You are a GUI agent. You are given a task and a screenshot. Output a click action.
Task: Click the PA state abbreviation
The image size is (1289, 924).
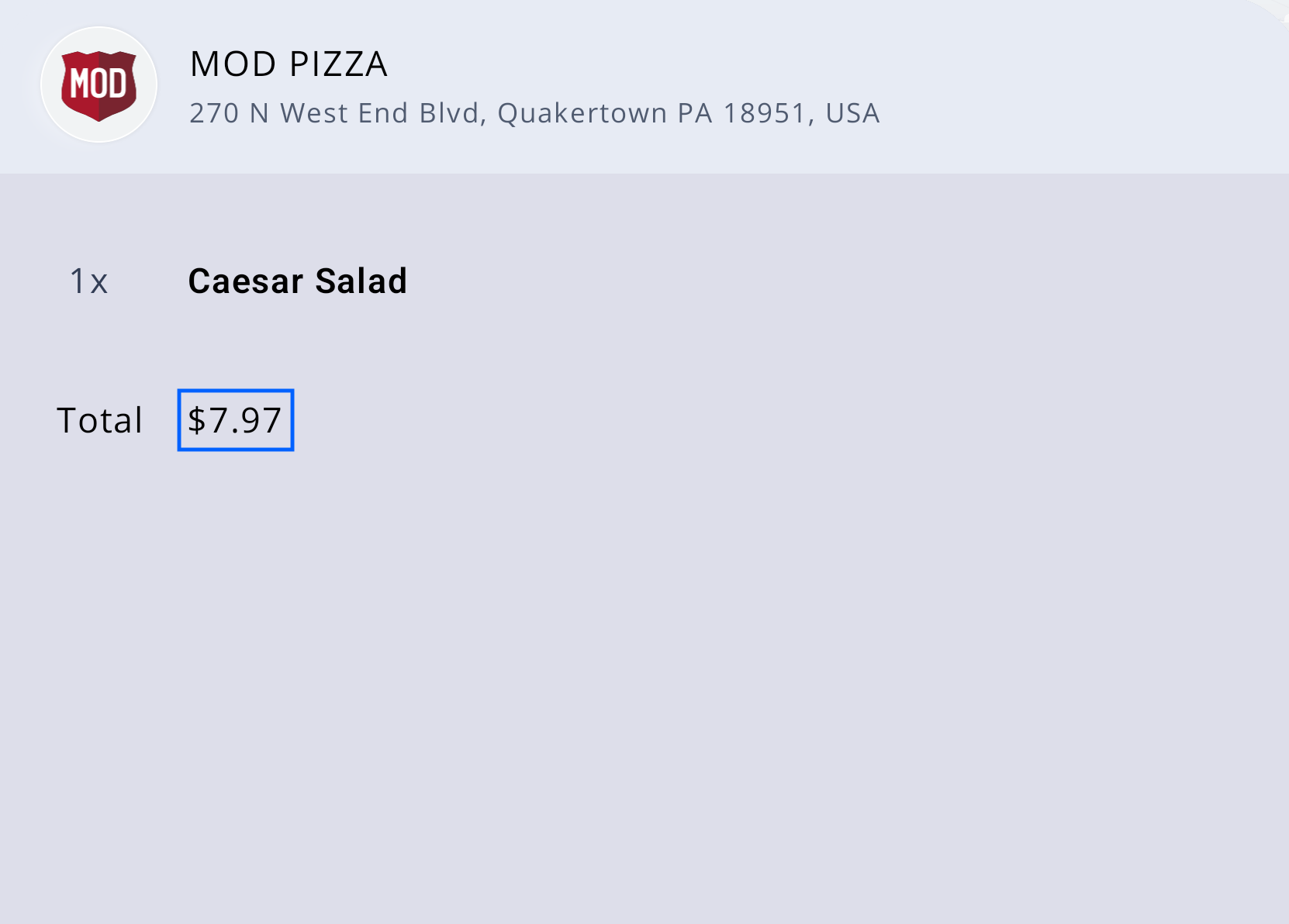(695, 113)
